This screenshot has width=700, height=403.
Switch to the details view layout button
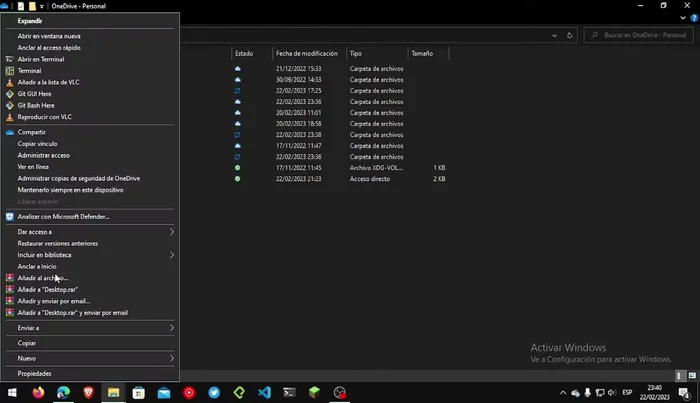coord(679,376)
